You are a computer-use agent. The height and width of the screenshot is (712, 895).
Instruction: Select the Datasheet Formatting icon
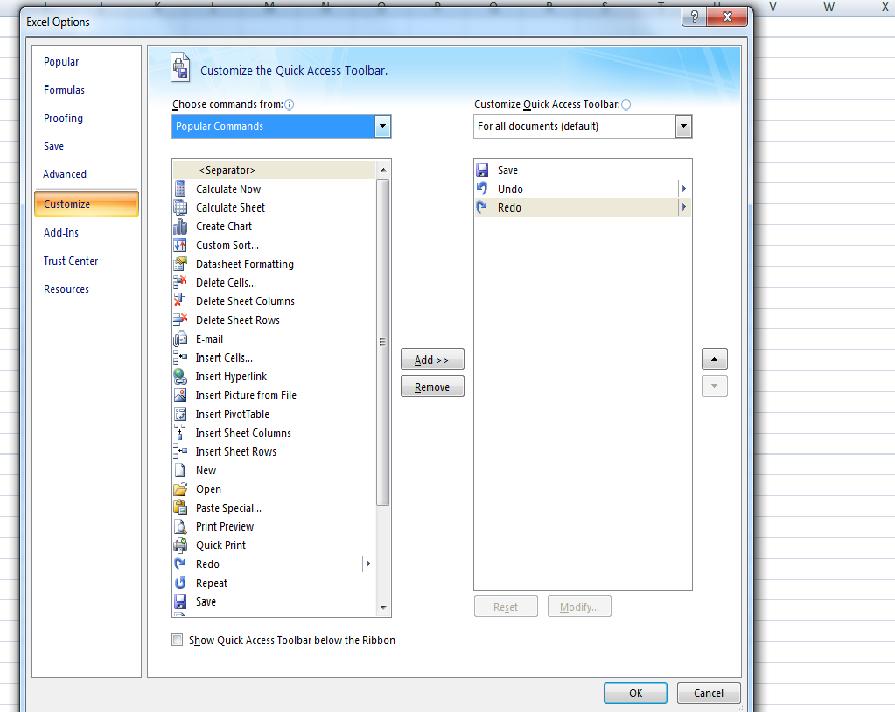pyautogui.click(x=180, y=264)
